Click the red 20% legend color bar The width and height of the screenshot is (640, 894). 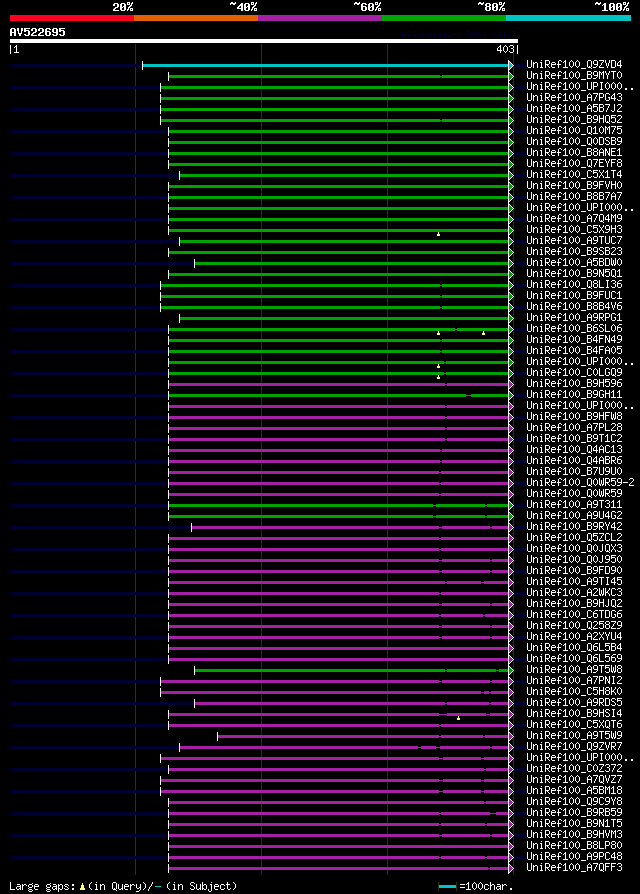pyautogui.click(x=72, y=18)
